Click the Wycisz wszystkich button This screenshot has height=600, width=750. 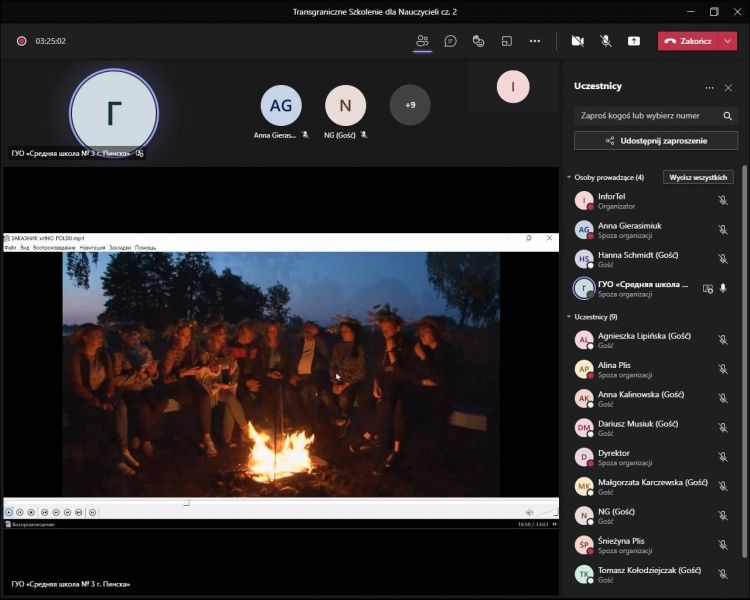[x=698, y=177]
